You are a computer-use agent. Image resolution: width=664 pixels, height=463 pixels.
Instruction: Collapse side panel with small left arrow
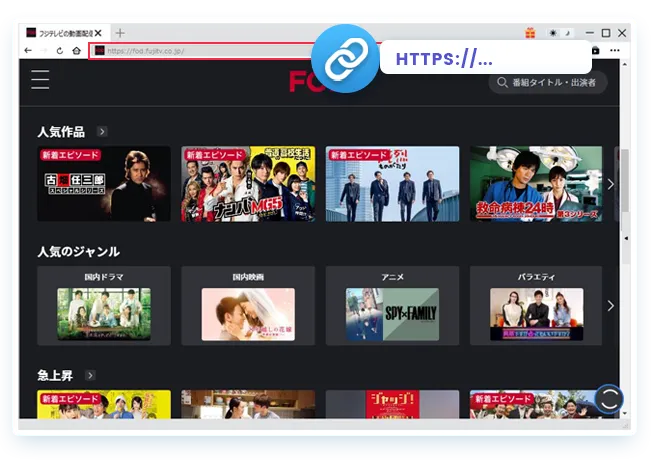[x=626, y=238]
